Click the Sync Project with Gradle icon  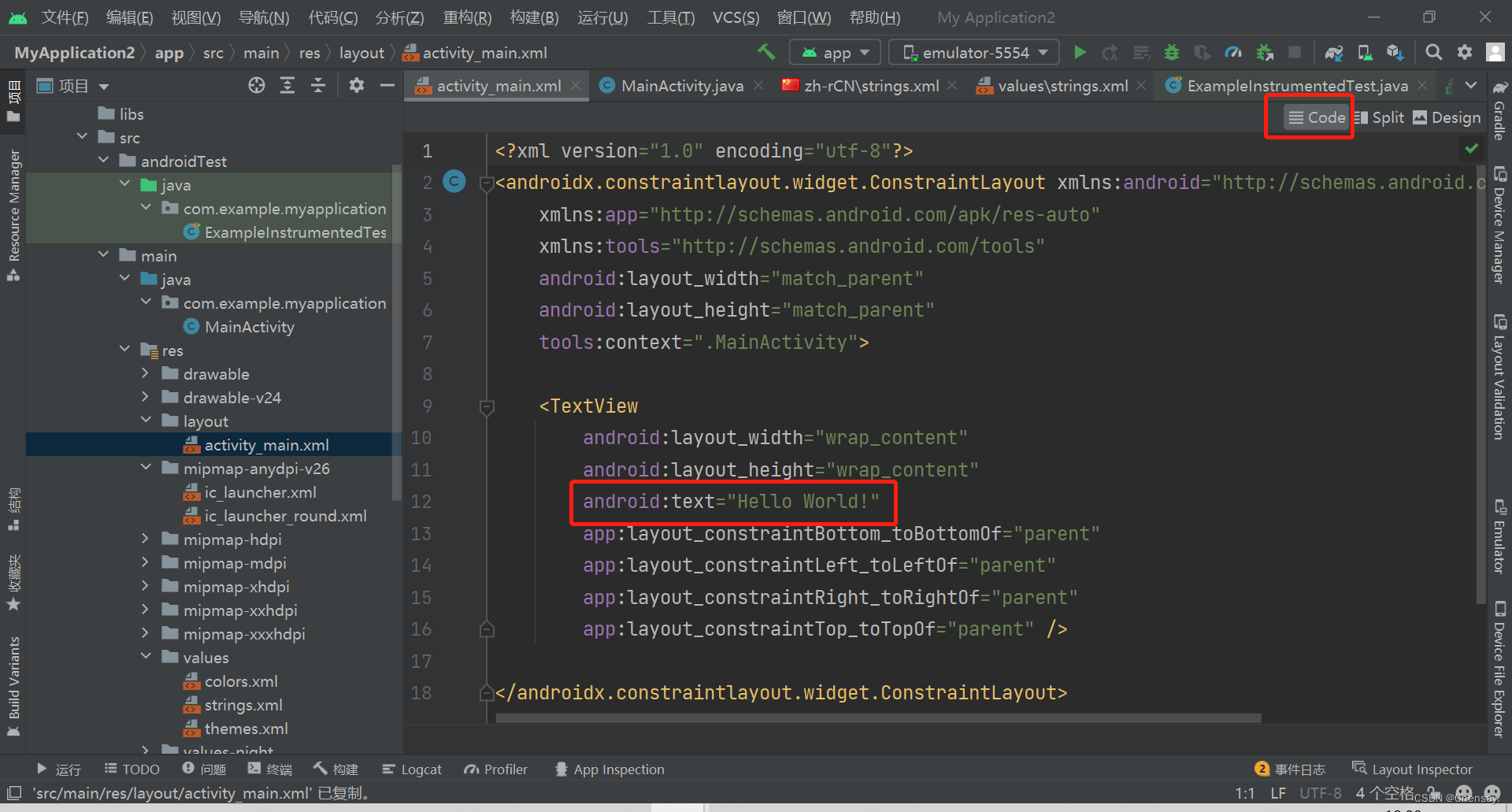pyautogui.click(x=1333, y=52)
